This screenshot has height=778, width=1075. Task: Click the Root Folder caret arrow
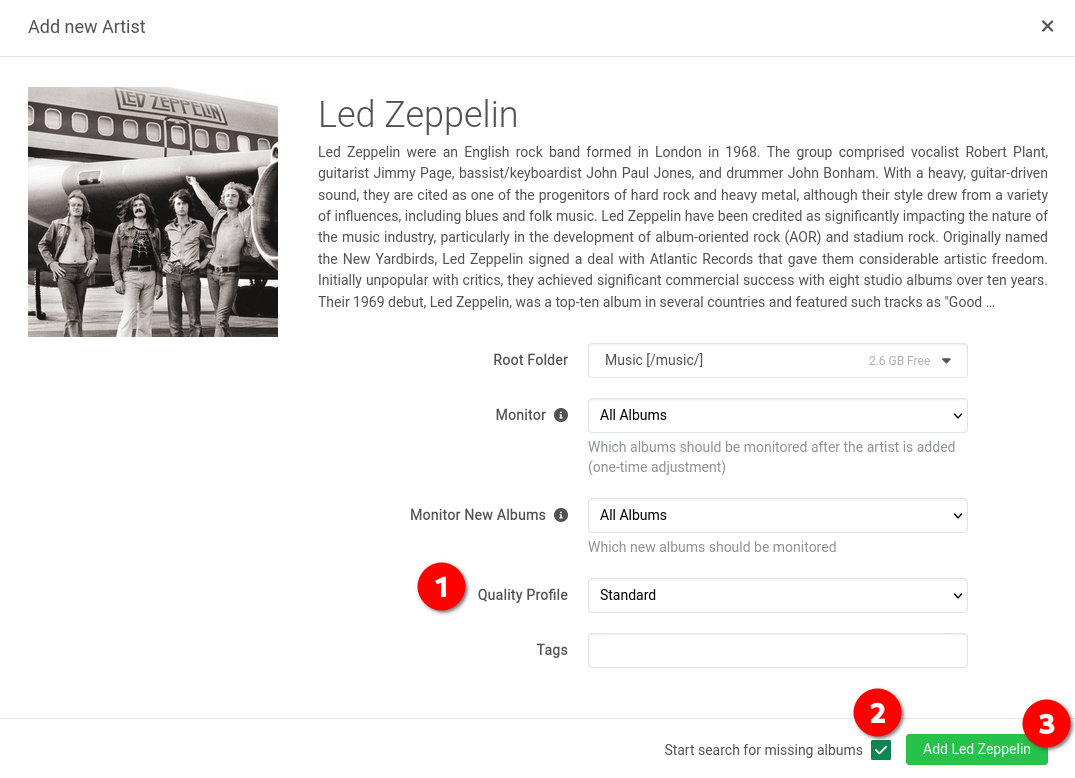(946, 361)
